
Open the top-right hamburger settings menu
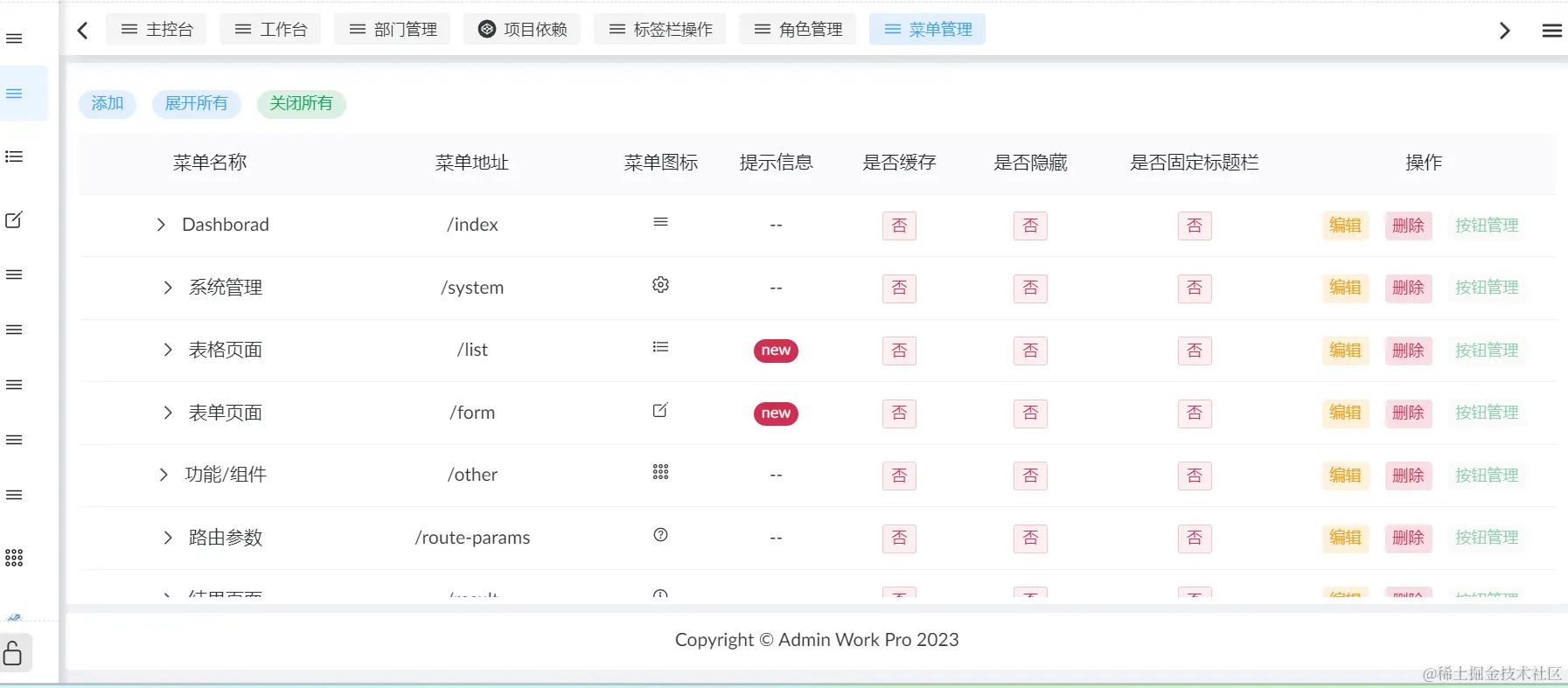click(1551, 31)
